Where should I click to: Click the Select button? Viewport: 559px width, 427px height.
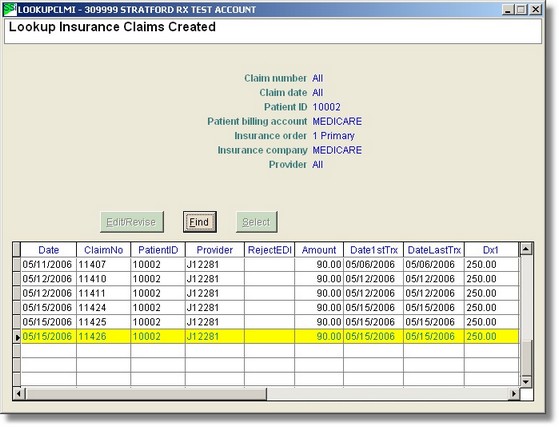[x=257, y=222]
